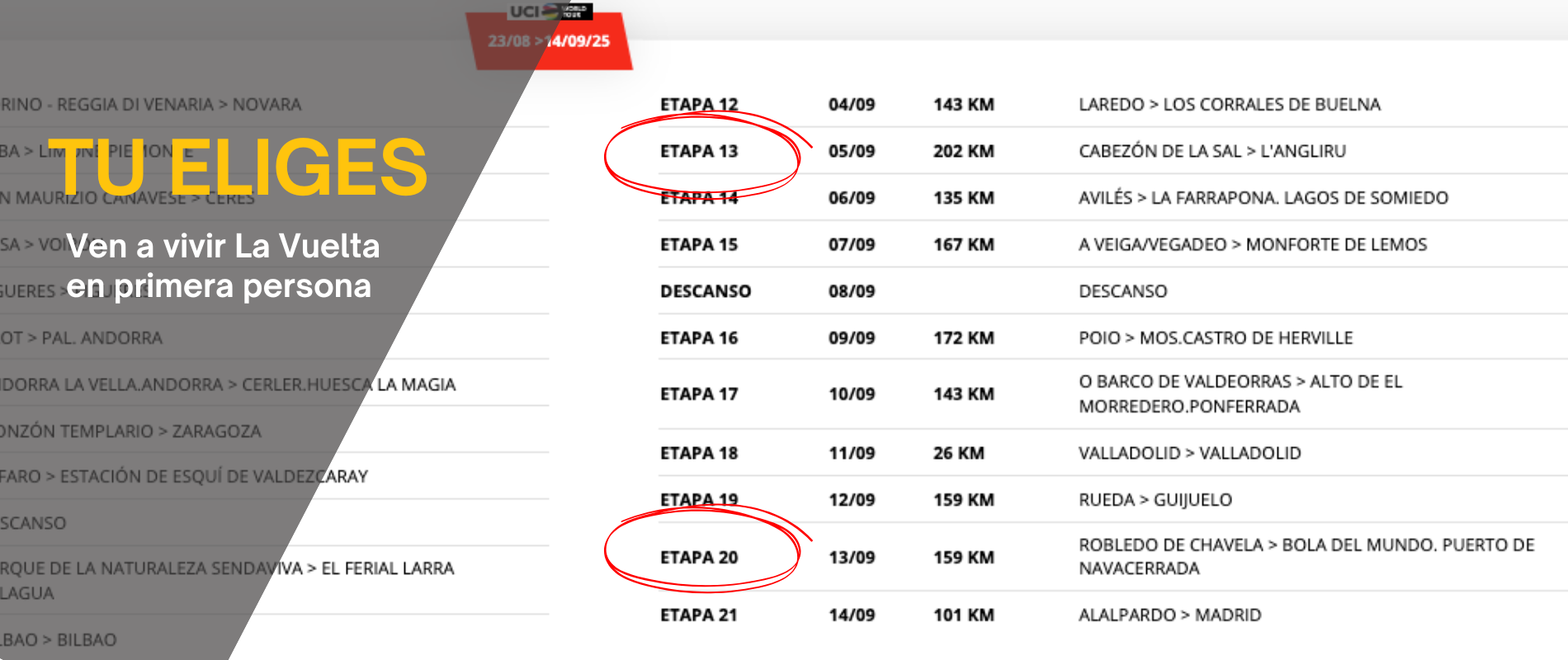
Task: Click the date '11/09'
Action: pos(852,453)
